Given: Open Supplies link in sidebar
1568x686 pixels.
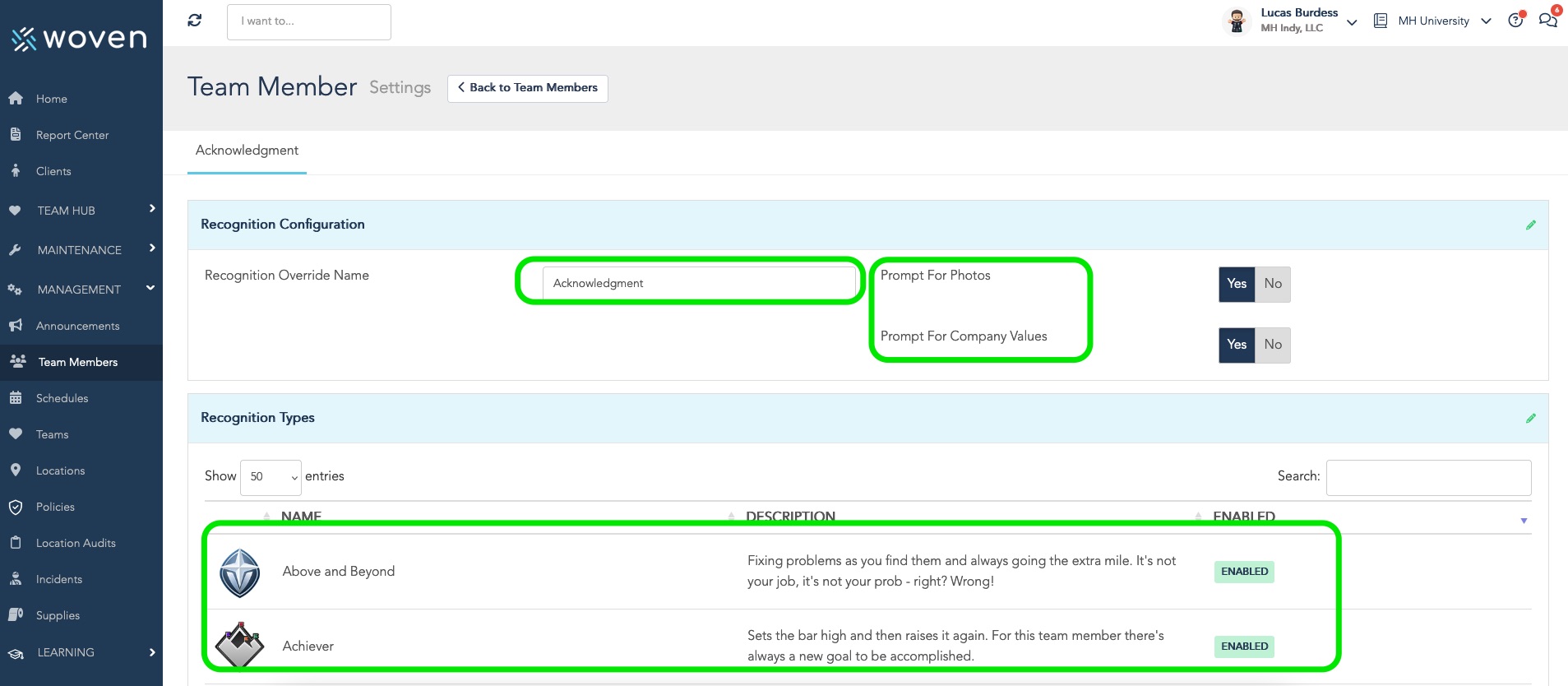Looking at the screenshot, I should (58, 615).
